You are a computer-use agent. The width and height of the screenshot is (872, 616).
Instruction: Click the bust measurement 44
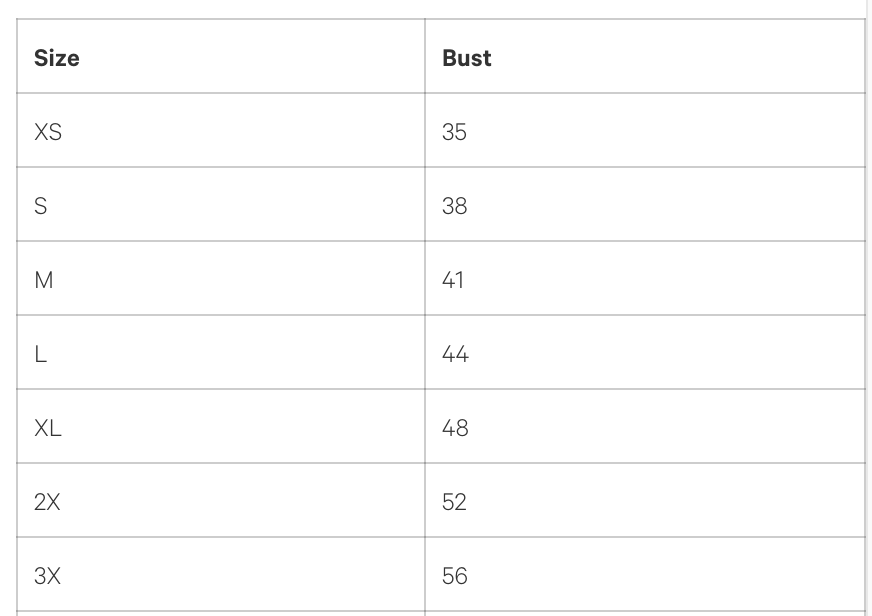[455, 354]
